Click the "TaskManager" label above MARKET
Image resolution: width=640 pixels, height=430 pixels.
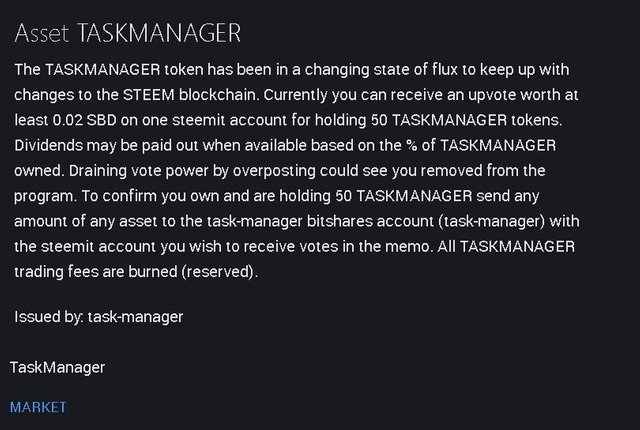[57, 367]
